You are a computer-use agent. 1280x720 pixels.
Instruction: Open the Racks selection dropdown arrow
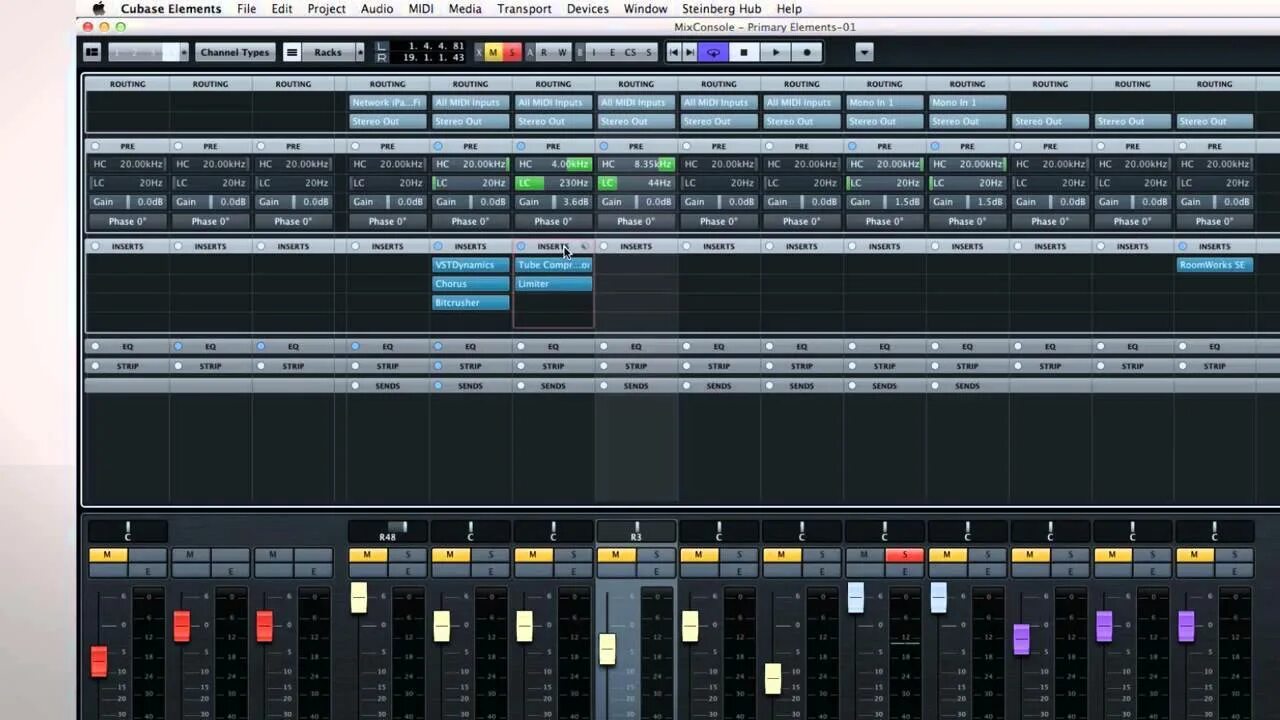pyautogui.click(x=360, y=52)
